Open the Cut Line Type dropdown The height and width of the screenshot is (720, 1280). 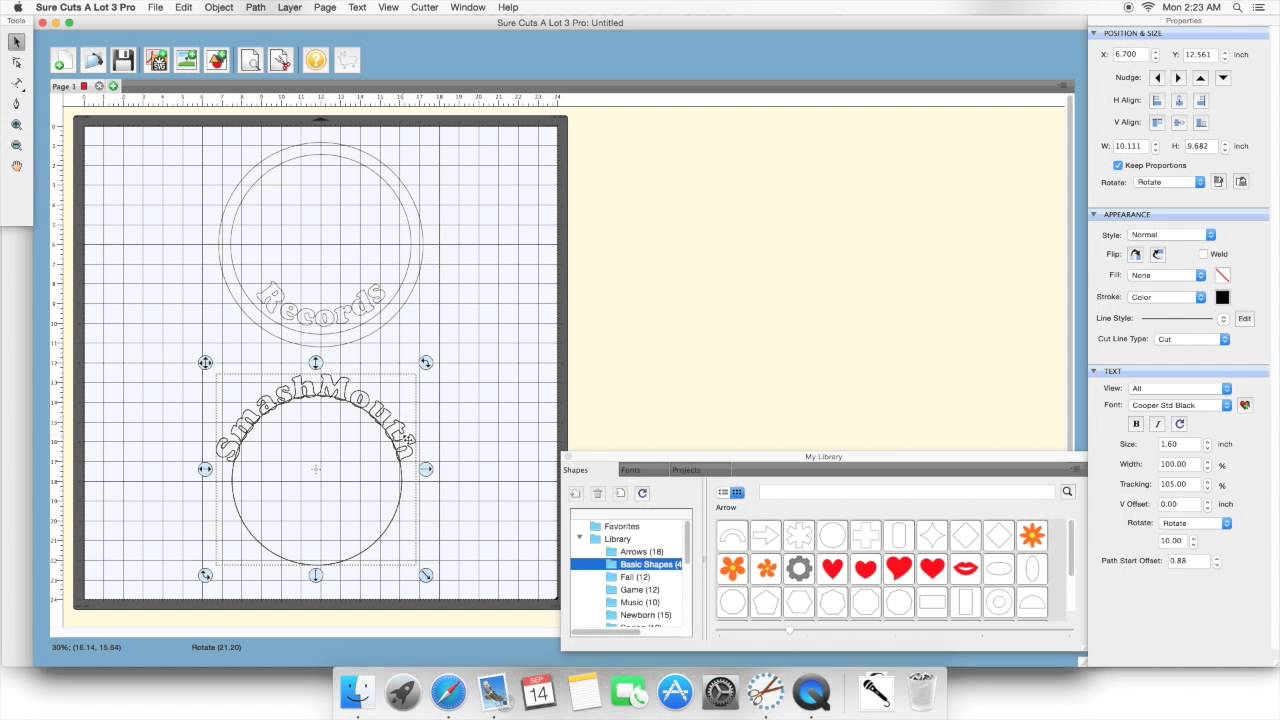[1192, 339]
